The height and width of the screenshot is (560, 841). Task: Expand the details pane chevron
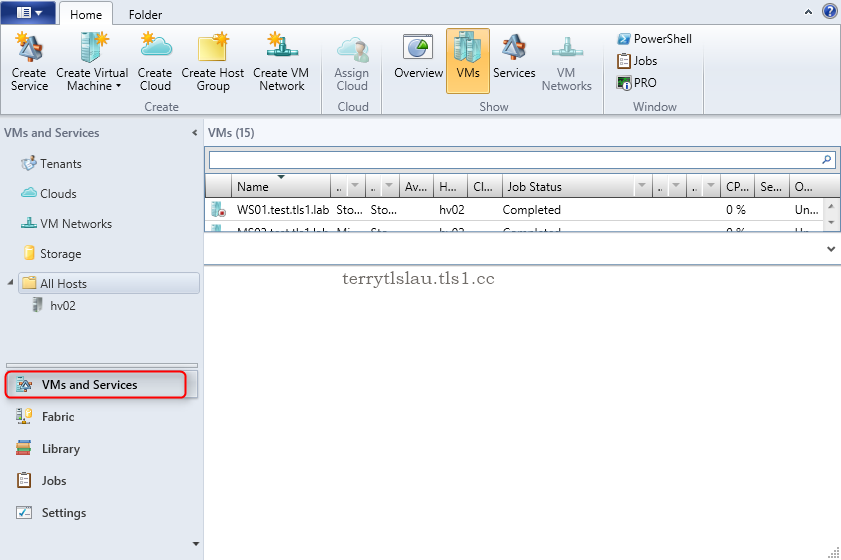pos(831,249)
